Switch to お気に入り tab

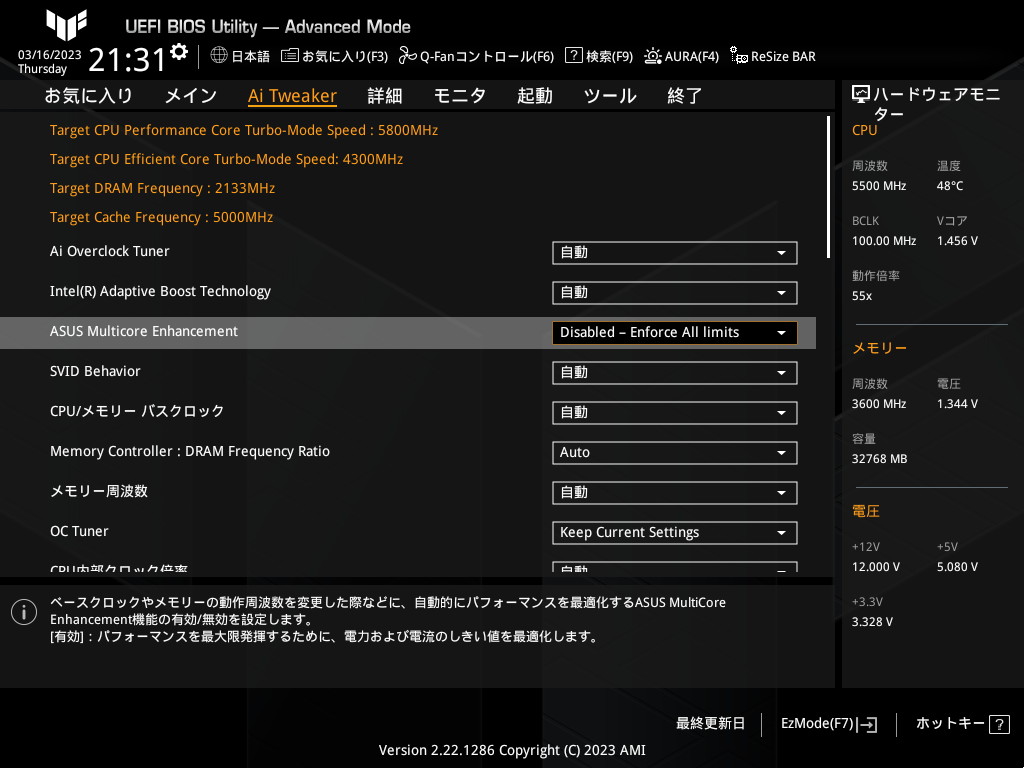tap(89, 95)
